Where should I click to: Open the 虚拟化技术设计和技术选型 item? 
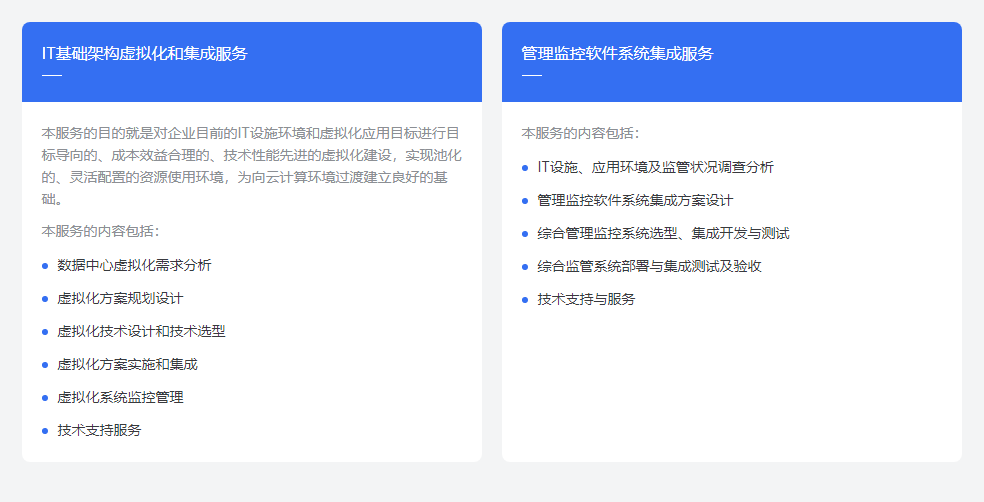[141, 331]
